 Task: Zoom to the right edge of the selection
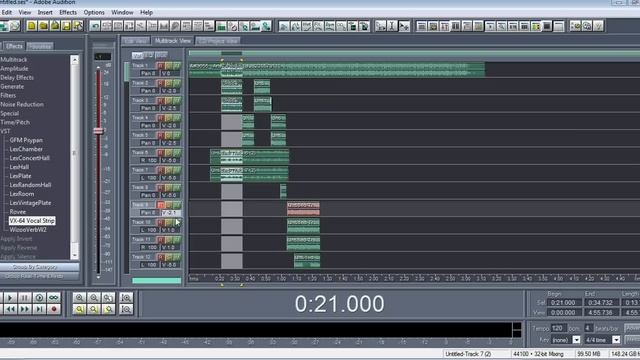coord(108,310)
